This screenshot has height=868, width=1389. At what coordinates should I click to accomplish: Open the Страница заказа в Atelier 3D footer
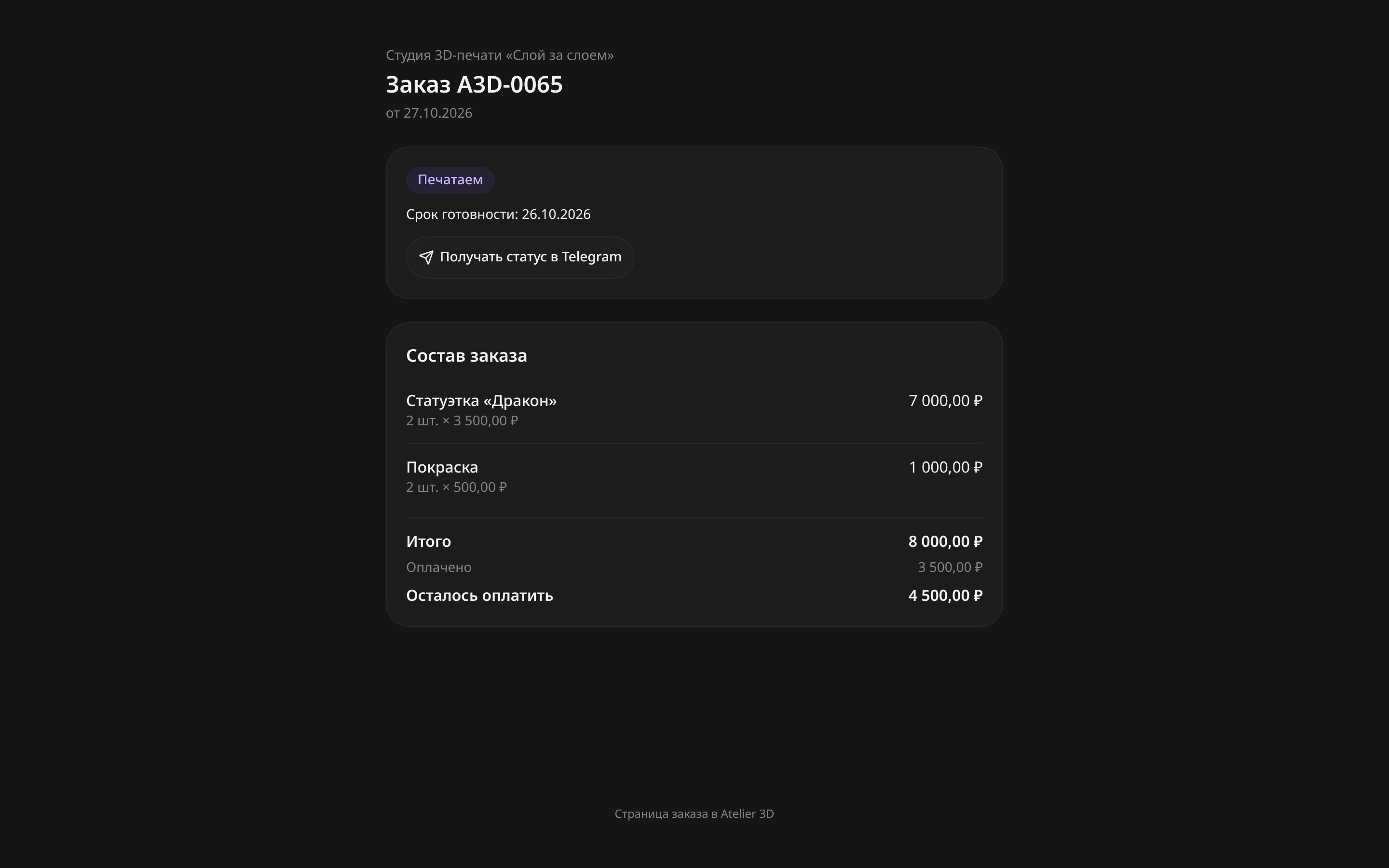pyautogui.click(x=694, y=814)
